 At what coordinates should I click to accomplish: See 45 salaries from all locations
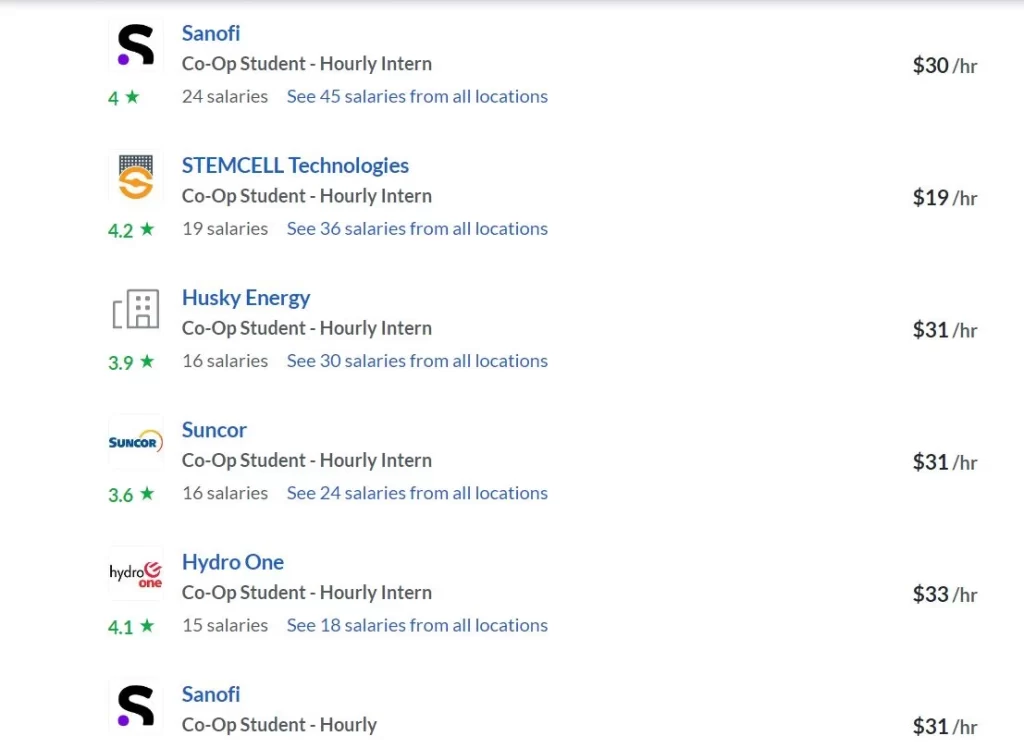click(417, 96)
